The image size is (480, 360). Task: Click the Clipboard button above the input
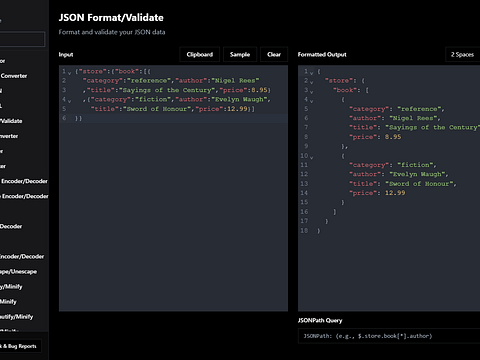[x=199, y=55]
